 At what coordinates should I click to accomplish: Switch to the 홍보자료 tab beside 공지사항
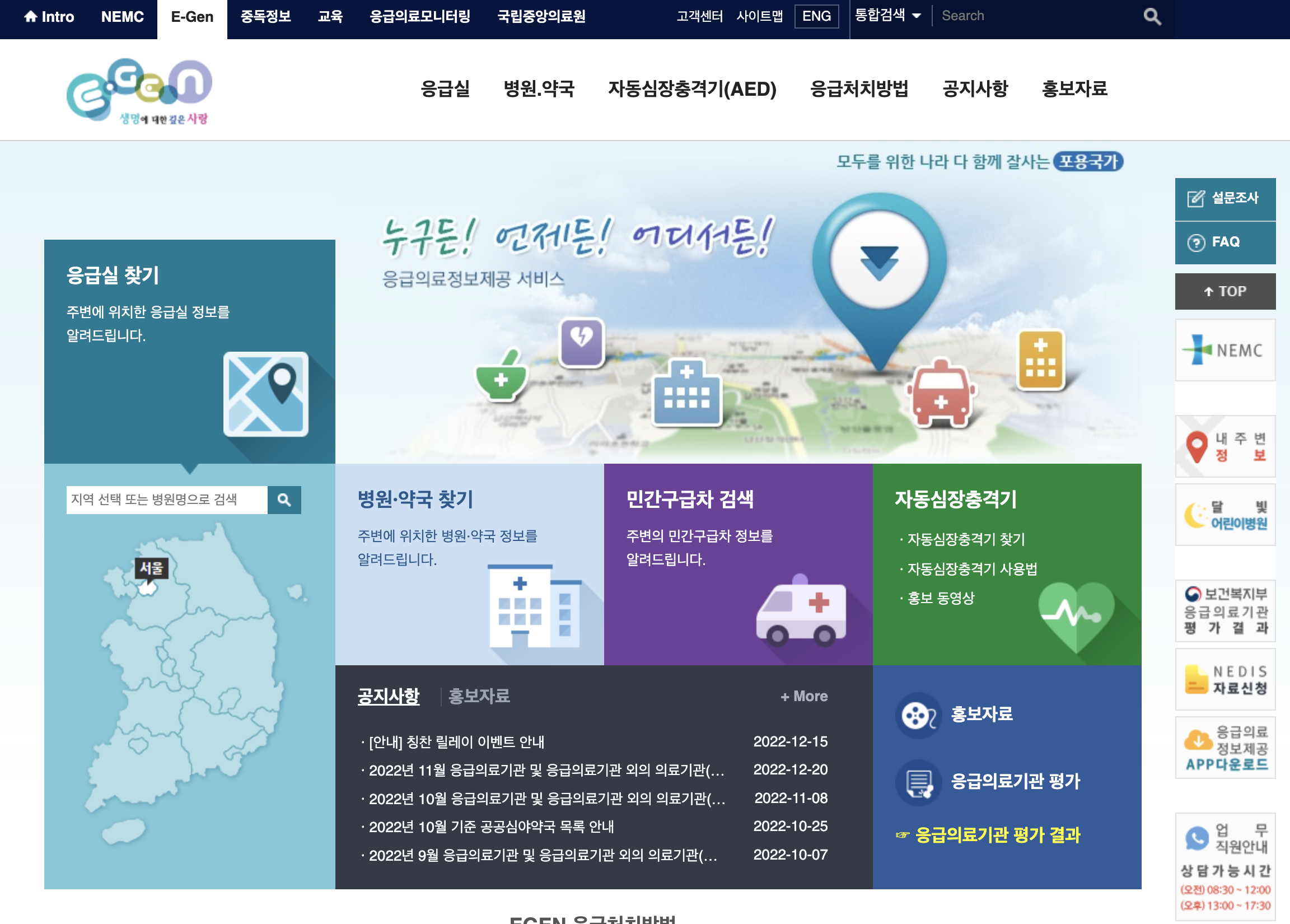click(x=478, y=696)
